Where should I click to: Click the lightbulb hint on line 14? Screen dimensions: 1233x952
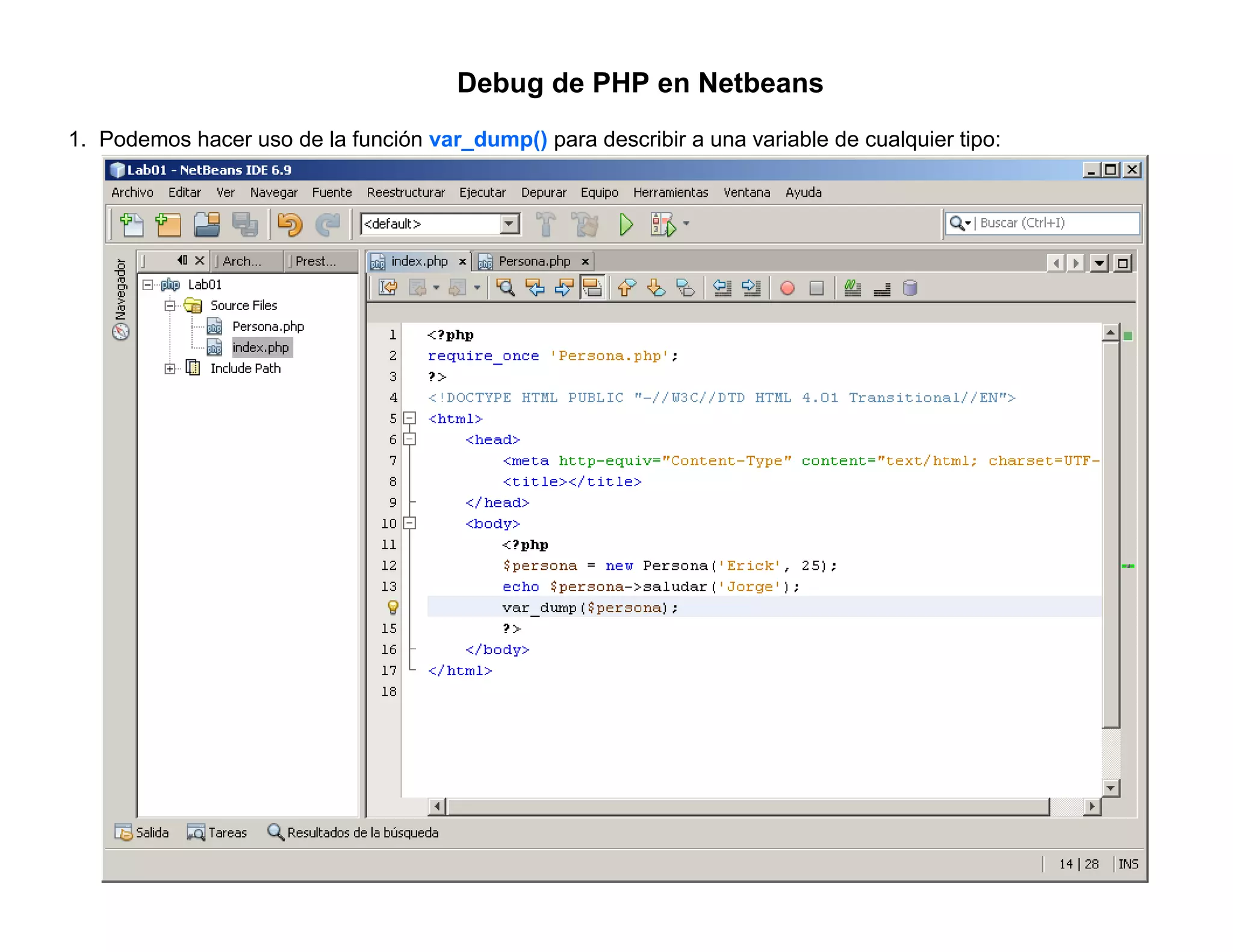pyautogui.click(x=393, y=607)
